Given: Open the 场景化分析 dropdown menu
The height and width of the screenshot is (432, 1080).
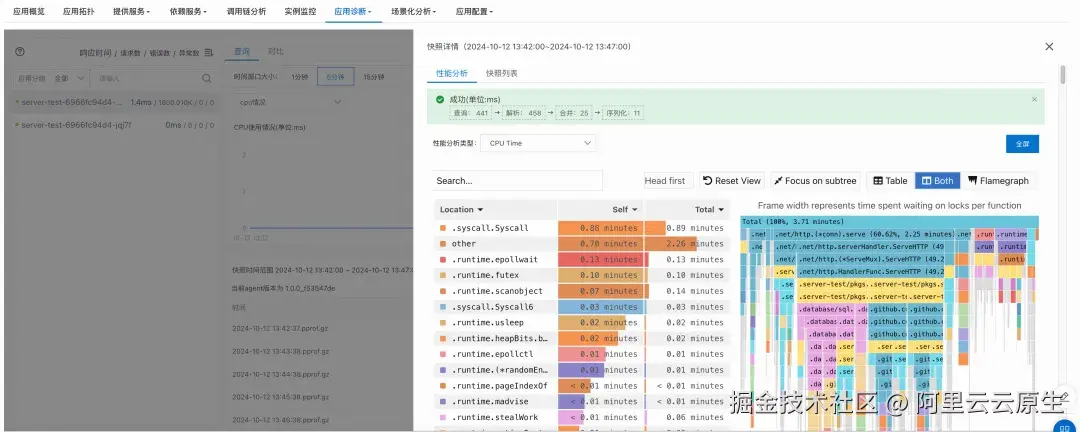Looking at the screenshot, I should tap(413, 12).
